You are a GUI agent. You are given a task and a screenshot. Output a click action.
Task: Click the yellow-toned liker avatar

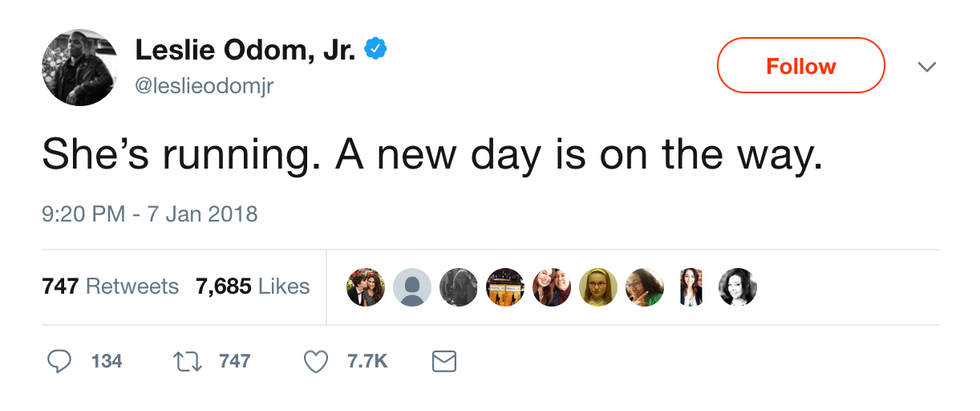tap(598, 287)
